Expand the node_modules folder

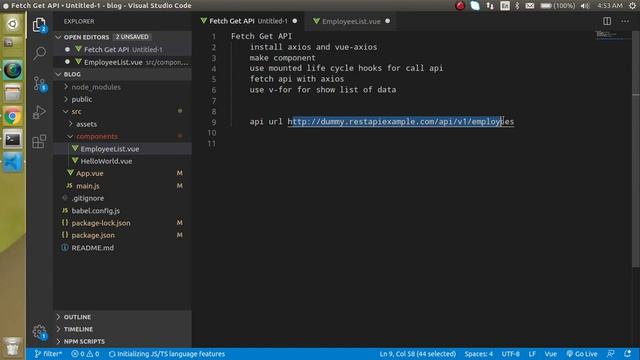[66, 87]
